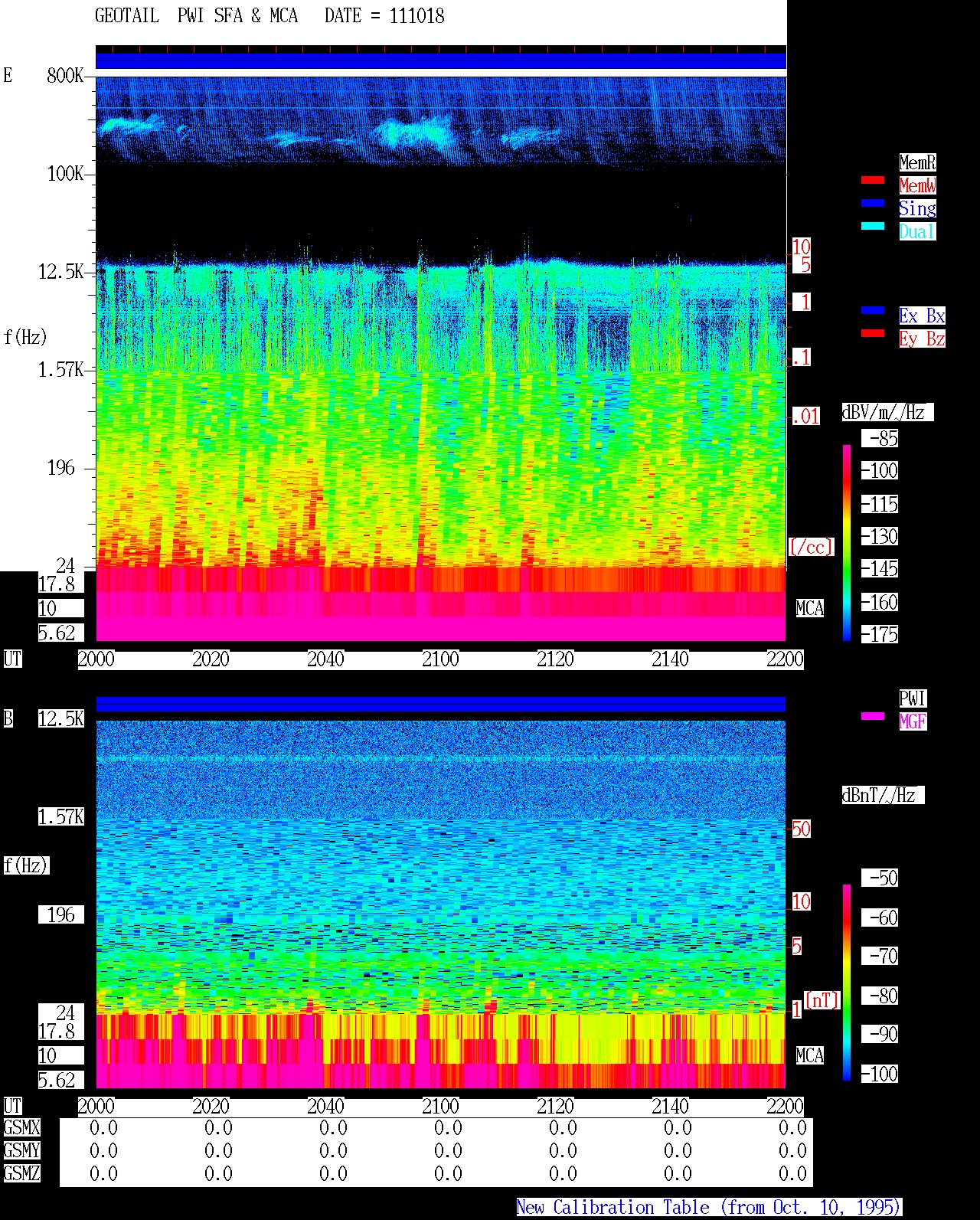
Task: Click the blue mode bar above the B panel
Action: pos(441,704)
